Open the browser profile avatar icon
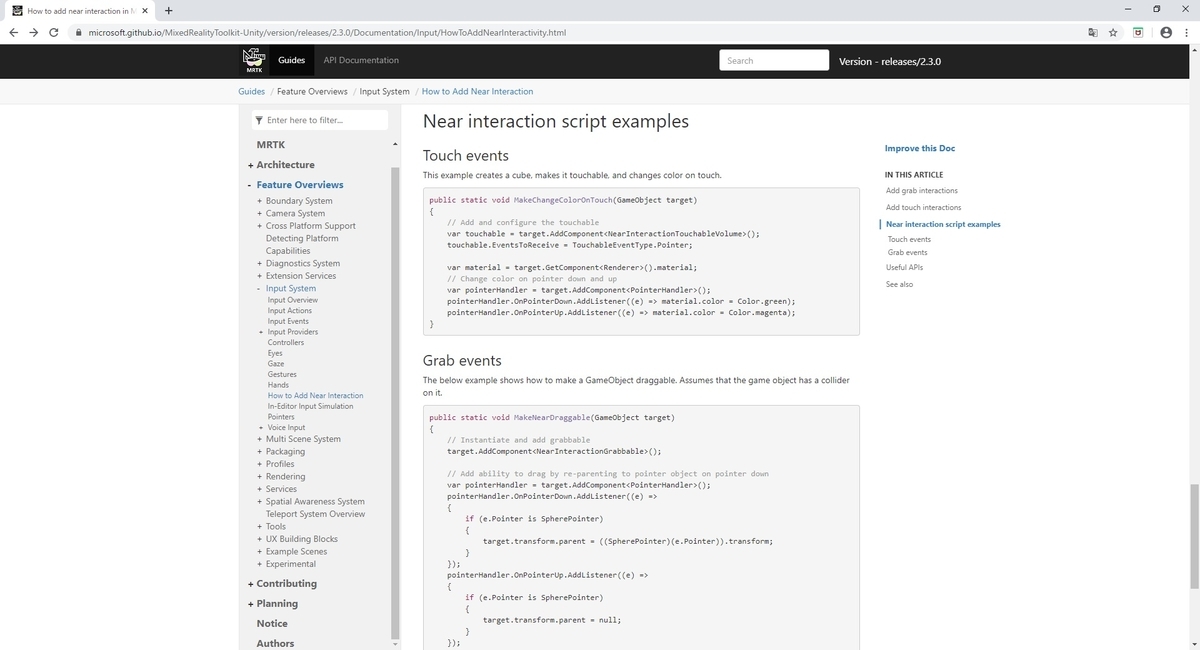 [1165, 32]
